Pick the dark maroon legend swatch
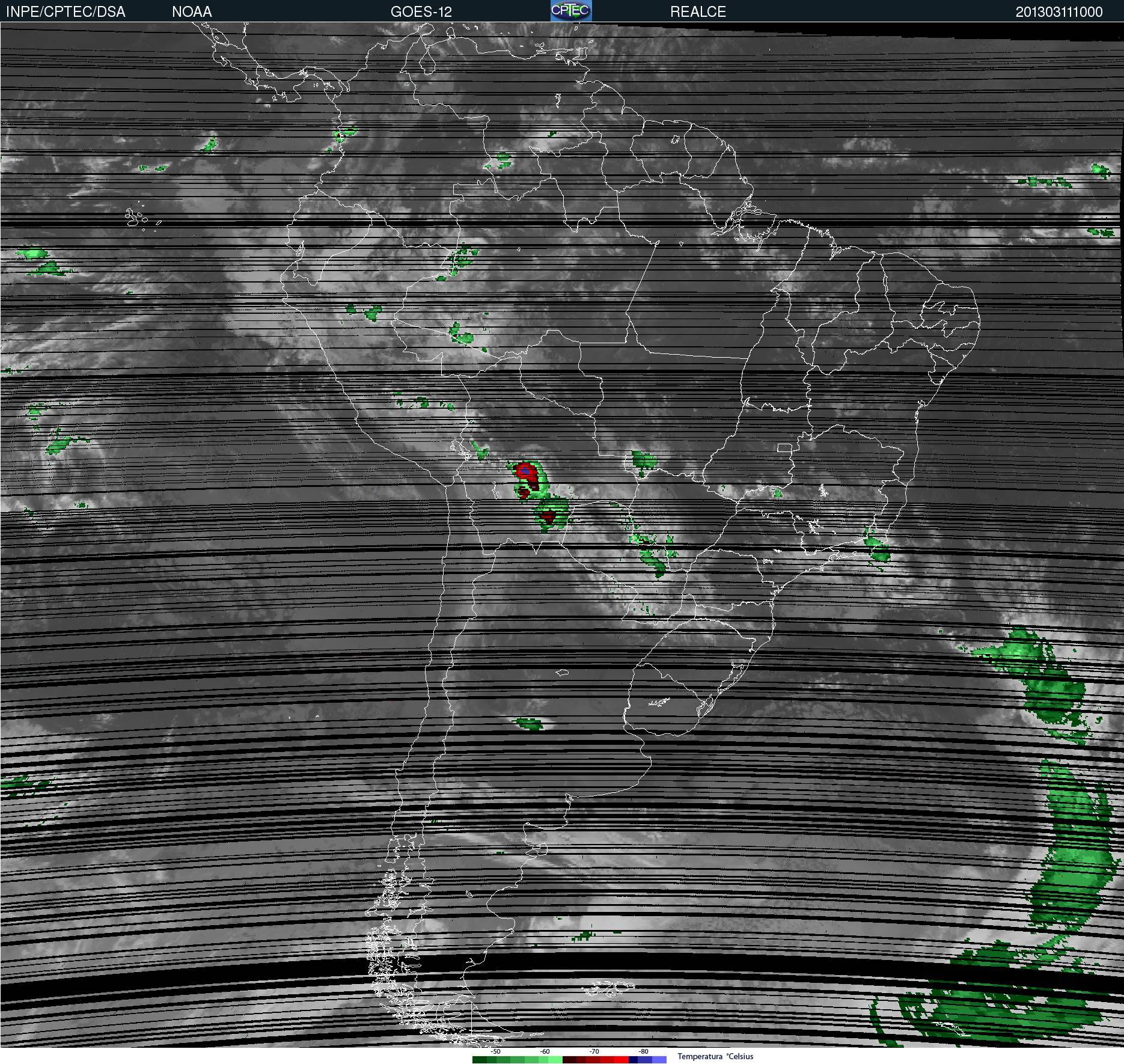The width and height of the screenshot is (1124, 1064). [569, 1060]
